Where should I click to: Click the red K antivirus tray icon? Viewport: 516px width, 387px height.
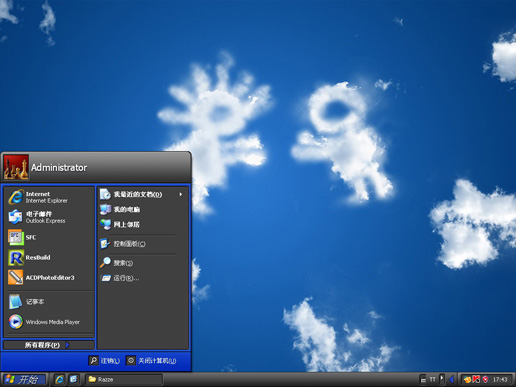point(476,379)
